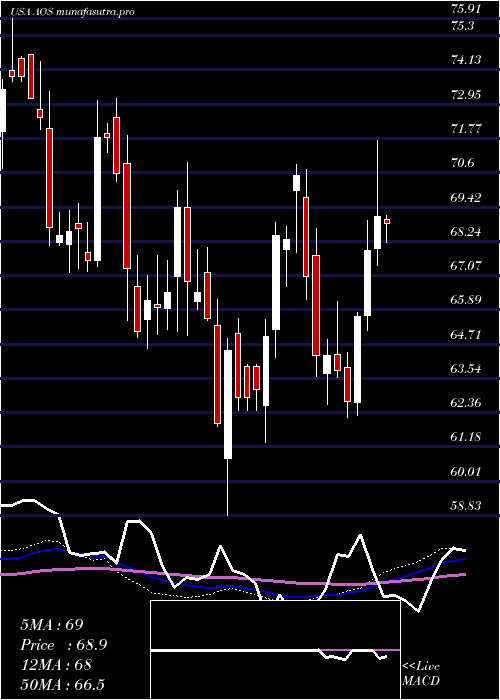500x700 pixels.
Task: Click the MACD inset panel box
Action: coord(275,650)
